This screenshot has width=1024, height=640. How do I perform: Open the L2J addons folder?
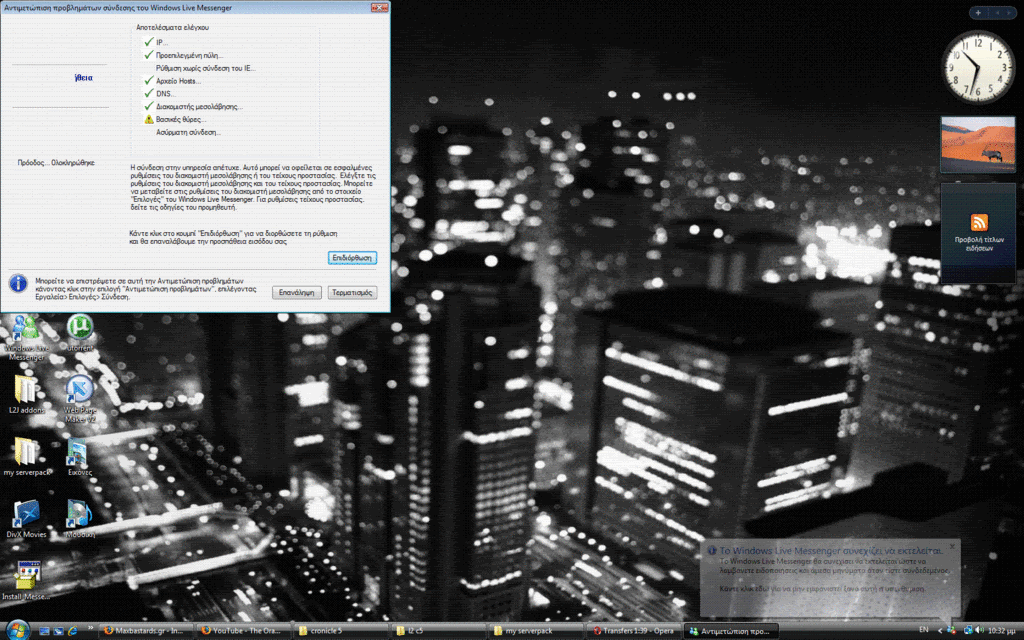coord(26,390)
